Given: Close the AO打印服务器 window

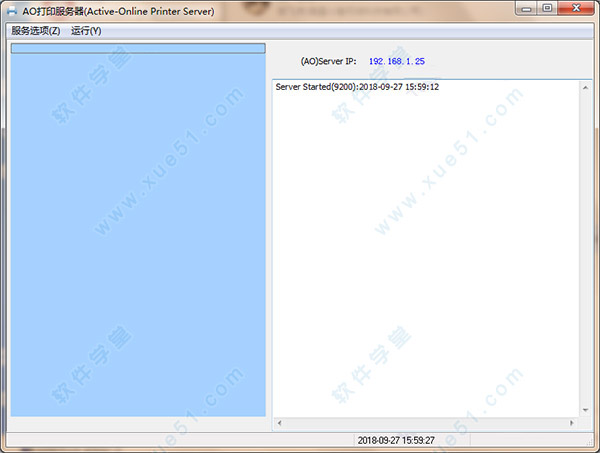Looking at the screenshot, I should pos(576,8).
